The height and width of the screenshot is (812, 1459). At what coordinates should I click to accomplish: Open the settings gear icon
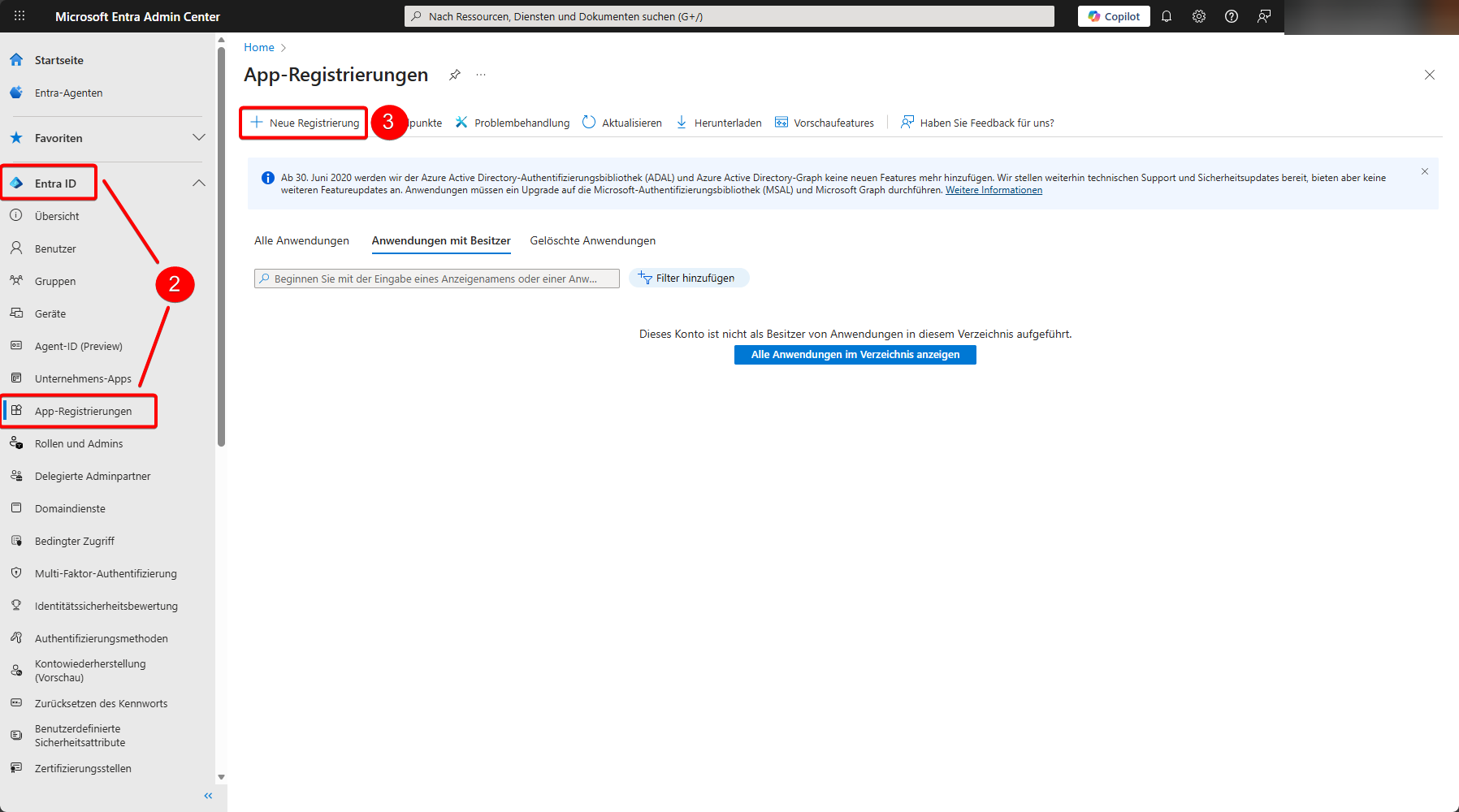pos(1199,16)
